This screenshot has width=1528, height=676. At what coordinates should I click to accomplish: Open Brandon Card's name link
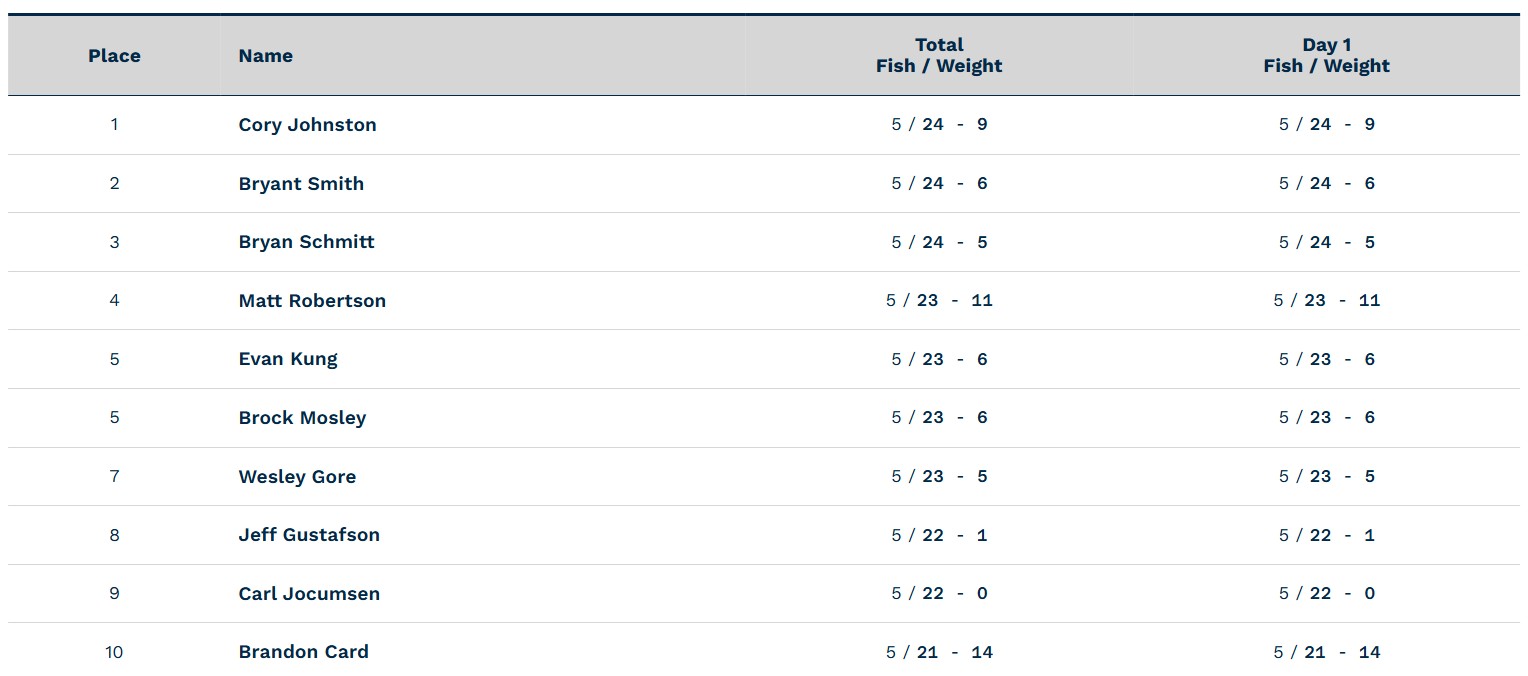coord(303,652)
